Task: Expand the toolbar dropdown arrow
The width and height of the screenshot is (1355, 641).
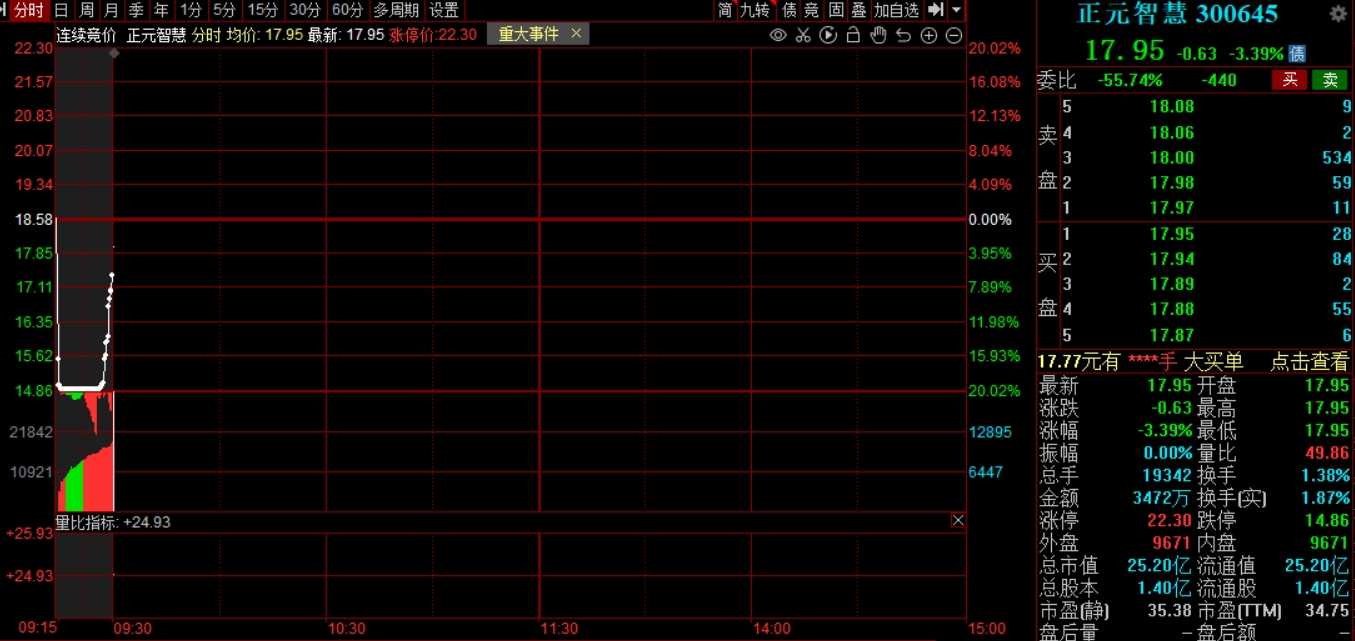Action: tap(956, 10)
